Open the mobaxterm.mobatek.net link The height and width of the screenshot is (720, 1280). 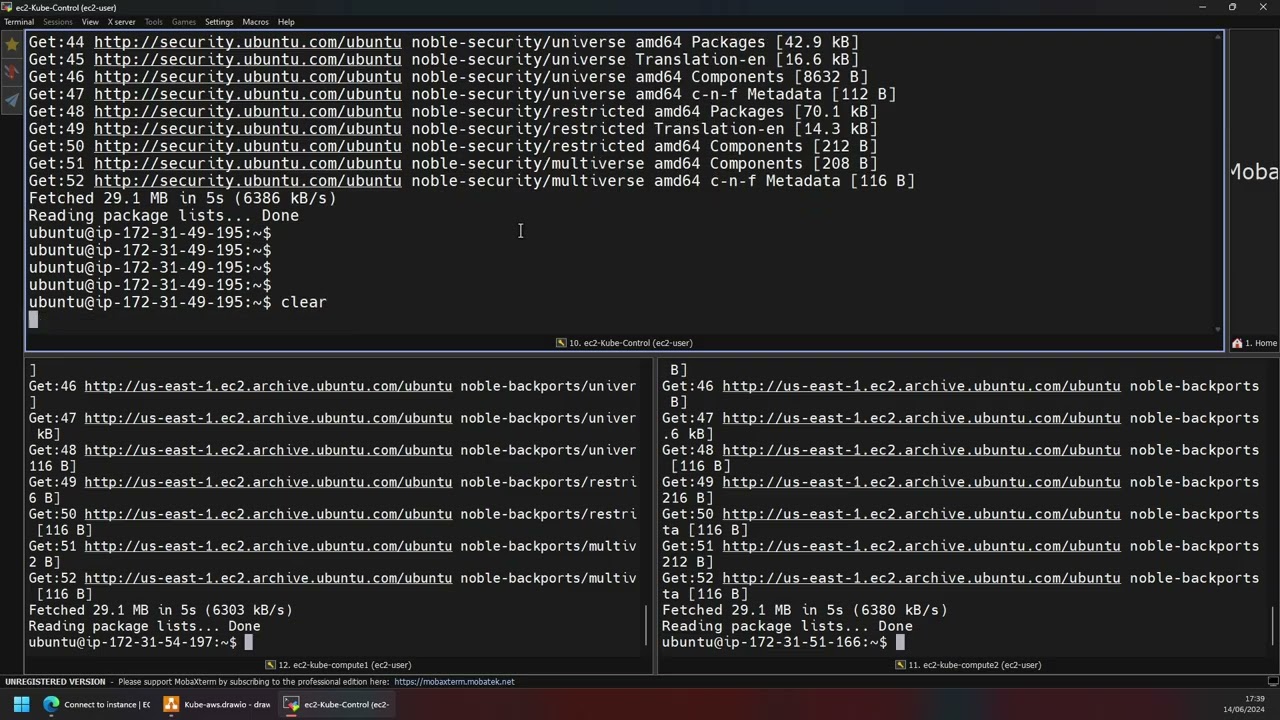[454, 682]
